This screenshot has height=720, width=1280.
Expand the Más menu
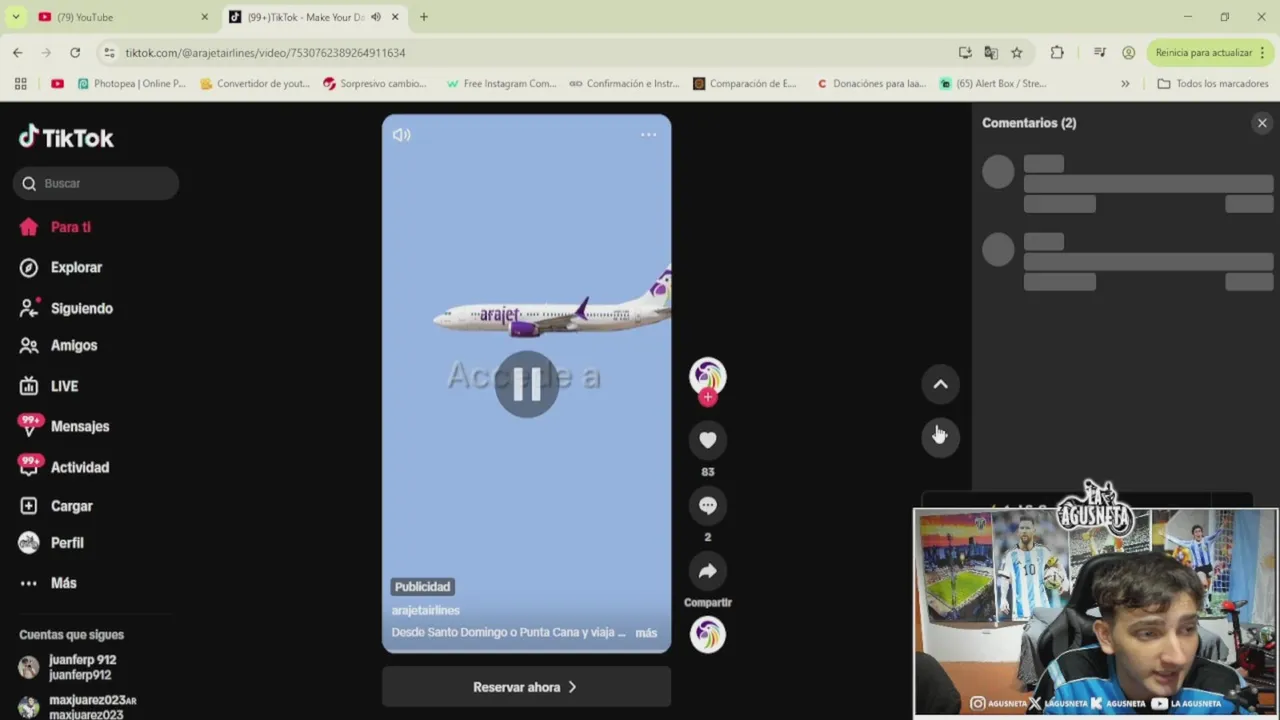tap(48, 583)
